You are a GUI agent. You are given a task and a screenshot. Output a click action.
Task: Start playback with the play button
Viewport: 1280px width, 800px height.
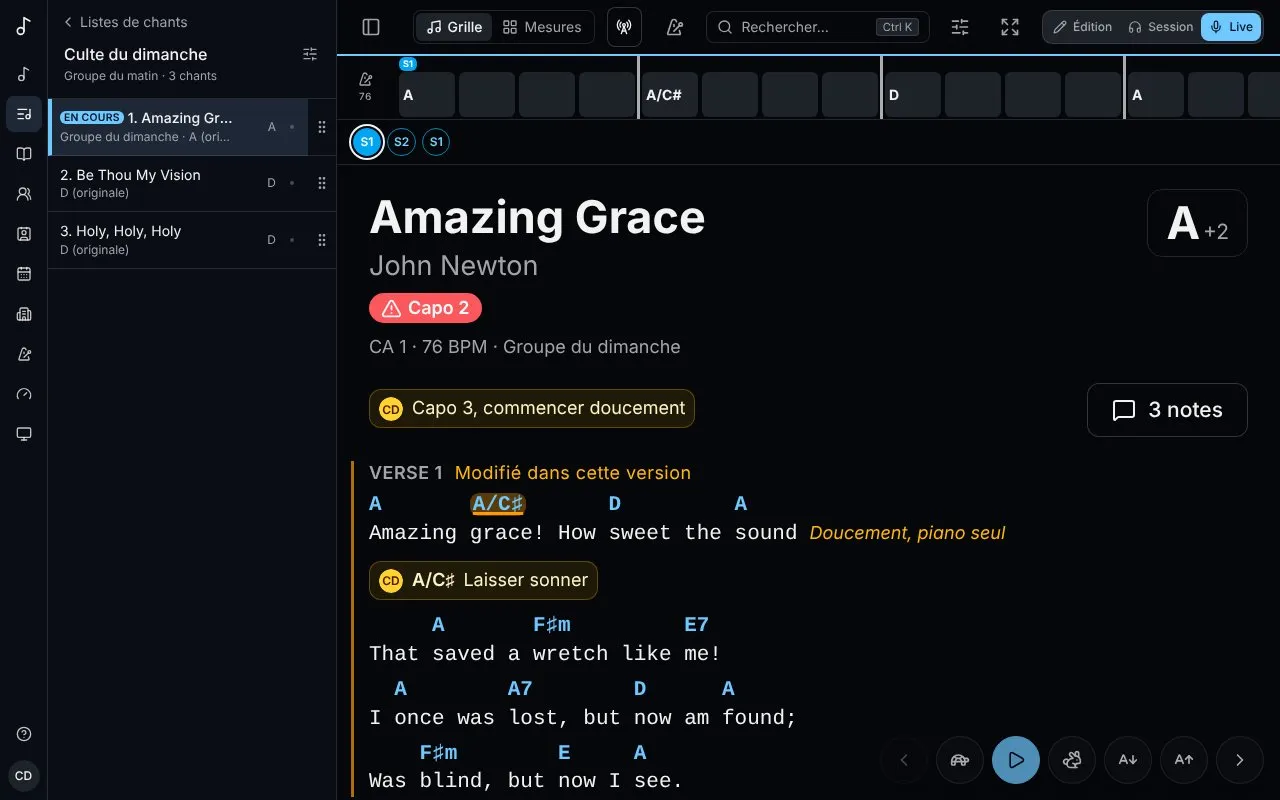1016,760
